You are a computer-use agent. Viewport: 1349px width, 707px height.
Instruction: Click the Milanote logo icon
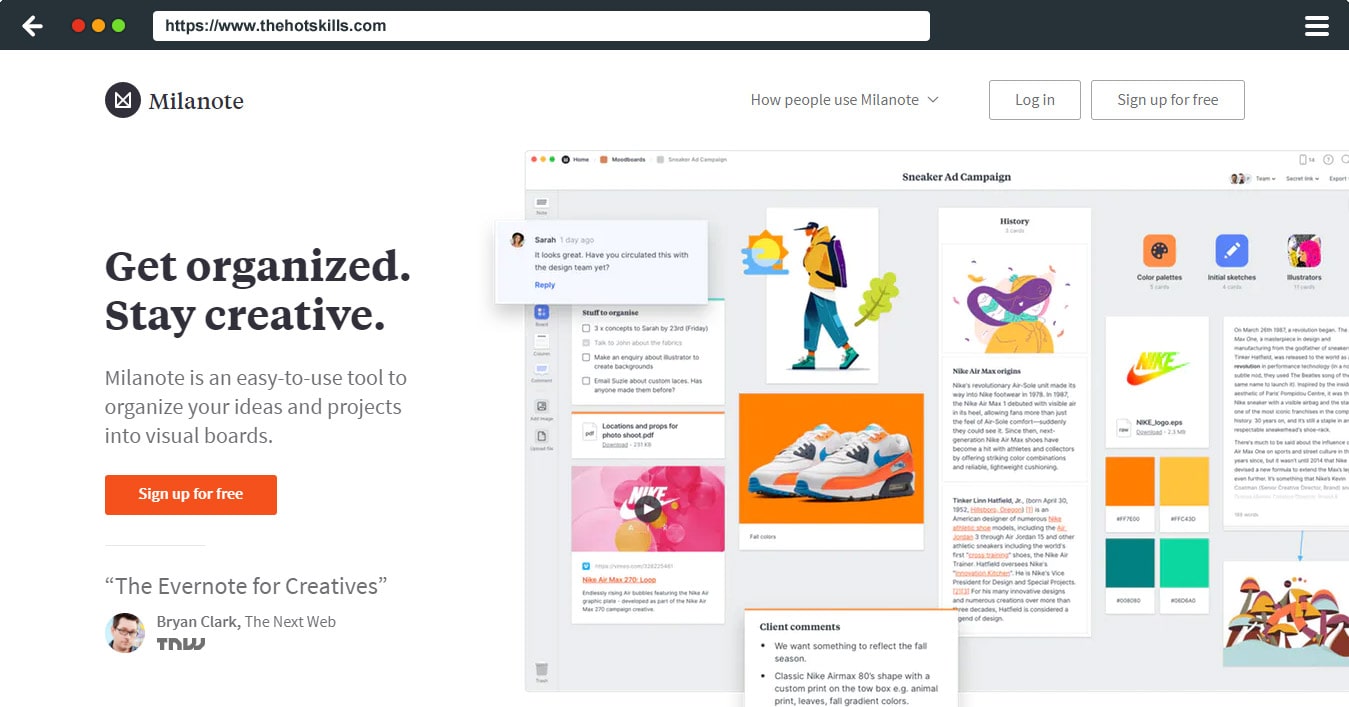pos(122,100)
